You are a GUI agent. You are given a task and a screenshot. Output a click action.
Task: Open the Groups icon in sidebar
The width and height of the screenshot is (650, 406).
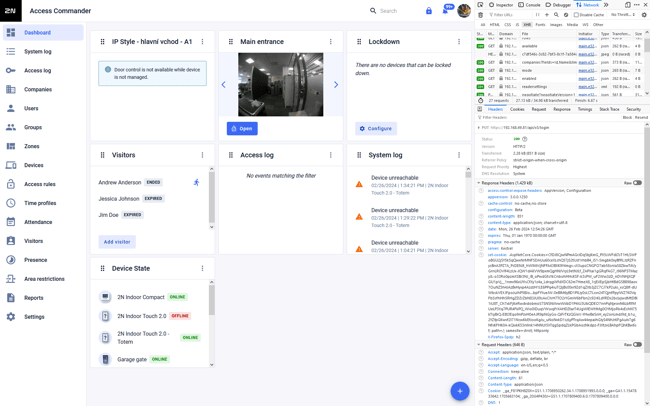pyautogui.click(x=11, y=127)
